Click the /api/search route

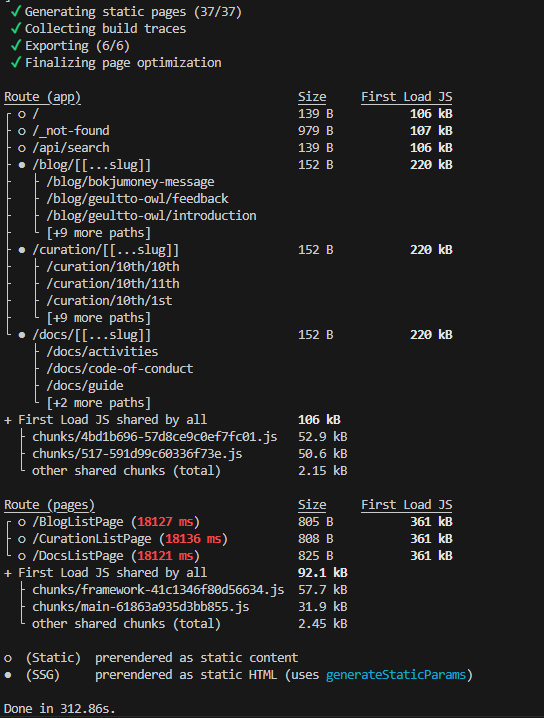click(71, 148)
